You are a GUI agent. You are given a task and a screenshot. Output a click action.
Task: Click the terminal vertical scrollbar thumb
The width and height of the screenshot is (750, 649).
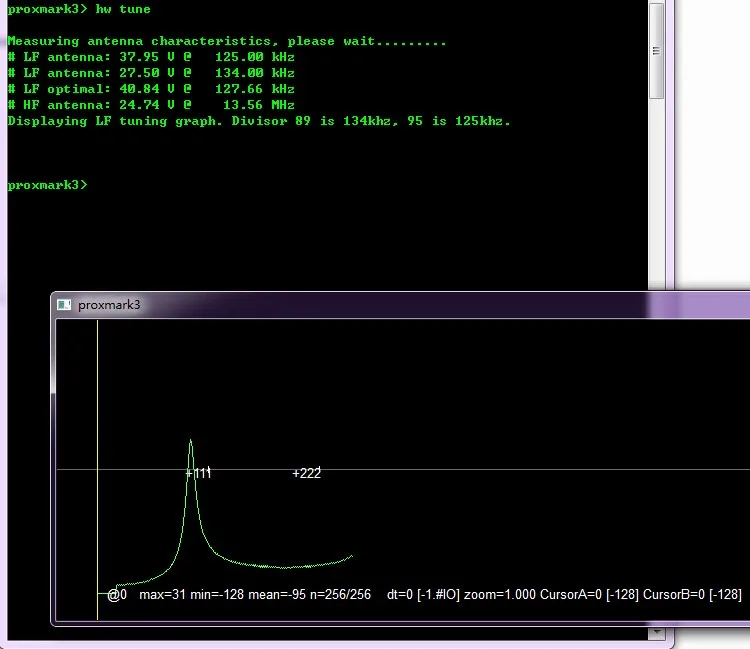(x=656, y=51)
